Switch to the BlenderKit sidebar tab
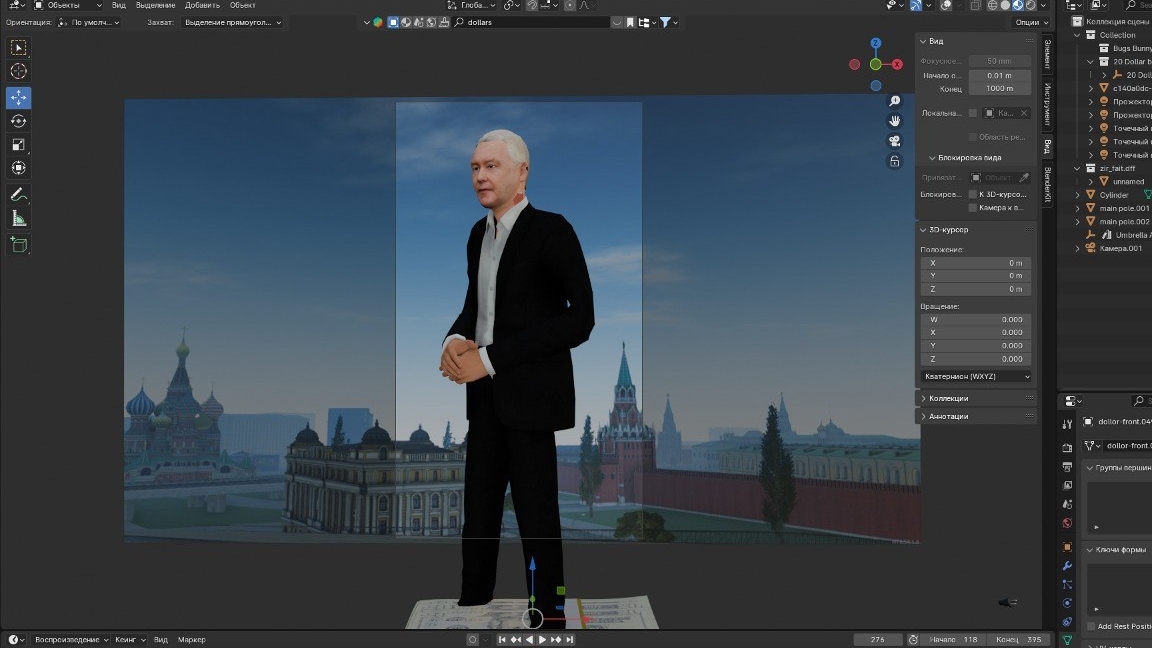This screenshot has width=1152, height=648. click(x=1048, y=184)
